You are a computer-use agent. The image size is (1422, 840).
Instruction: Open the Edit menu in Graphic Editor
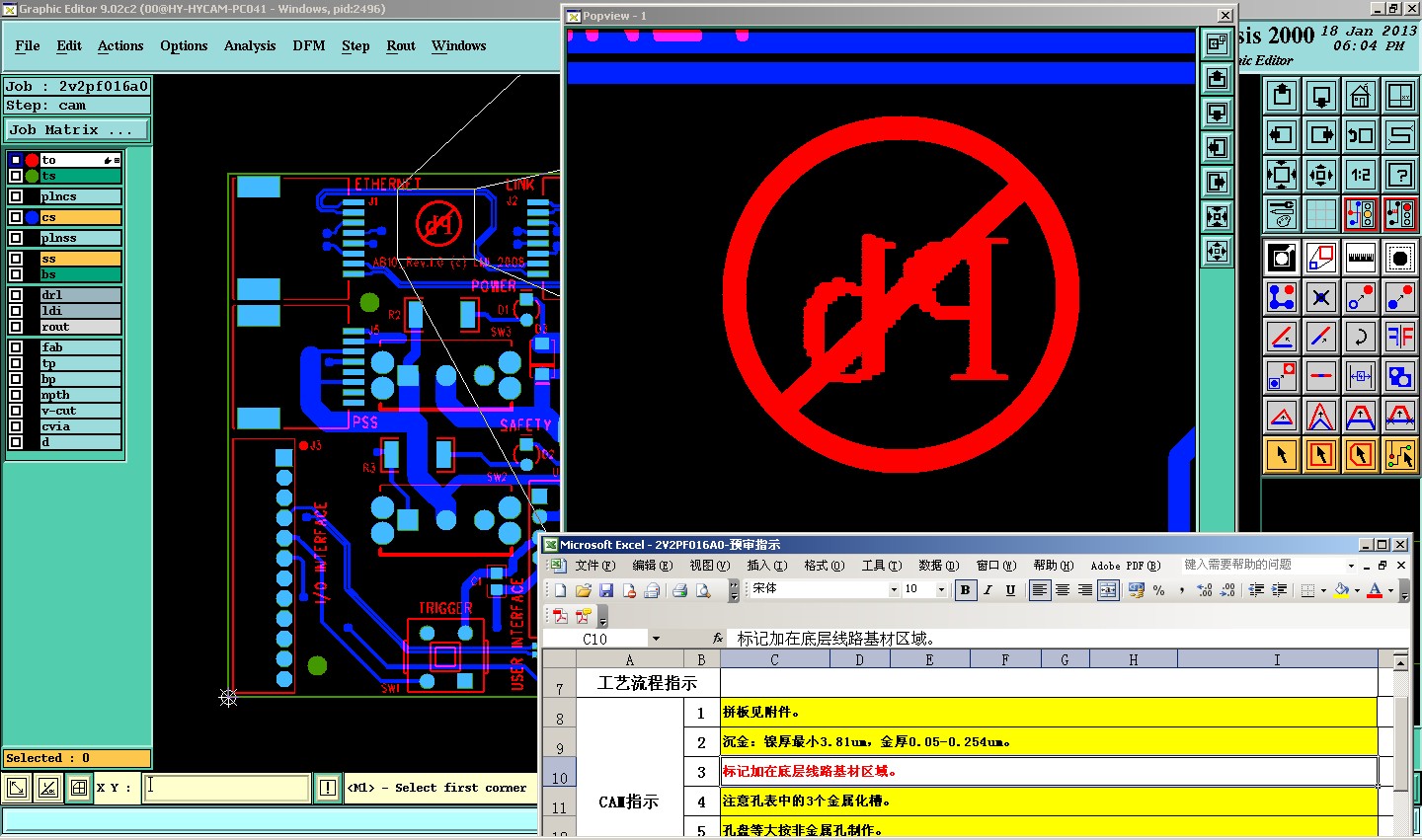(69, 45)
